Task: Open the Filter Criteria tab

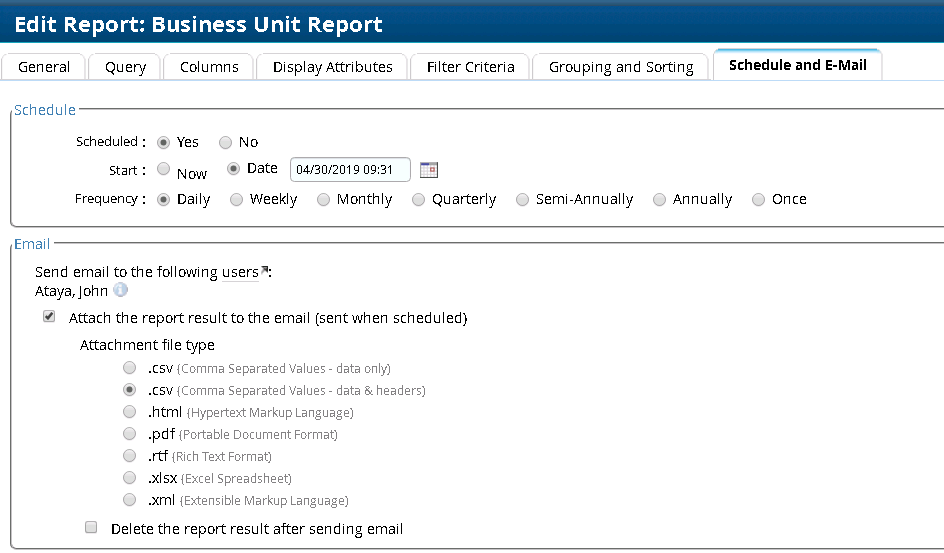Action: click(x=470, y=67)
